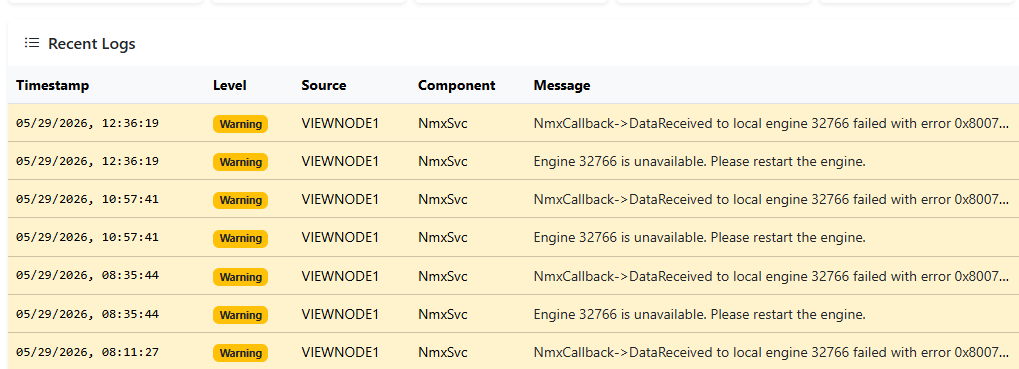Click Warning badge in 12:36:19 NmxCallback failure row
Screen dimensions: 1019x369
pyautogui.click(x=240, y=123)
